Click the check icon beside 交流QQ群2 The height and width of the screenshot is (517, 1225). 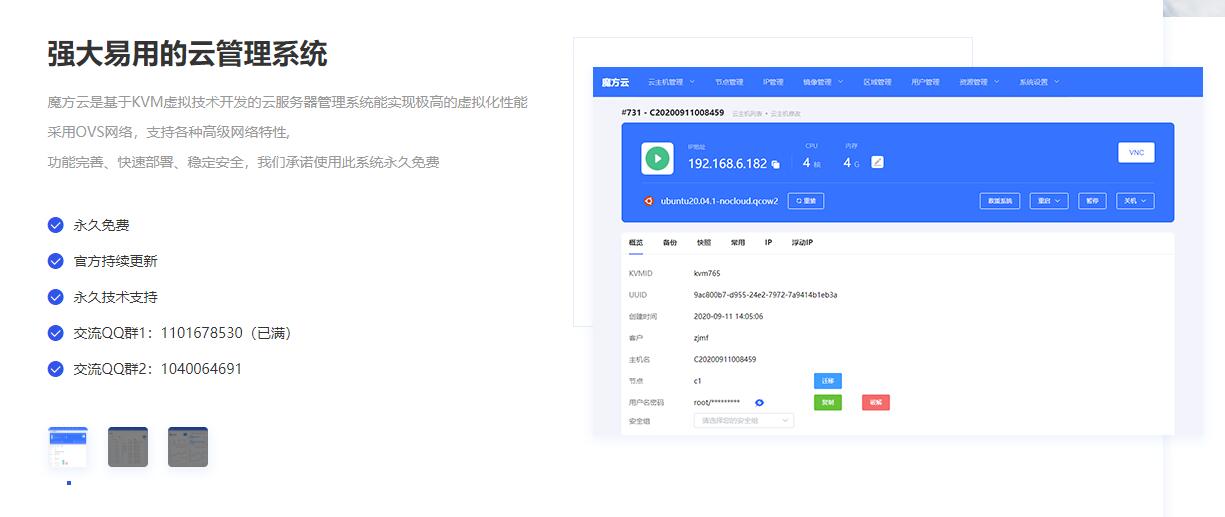point(56,369)
